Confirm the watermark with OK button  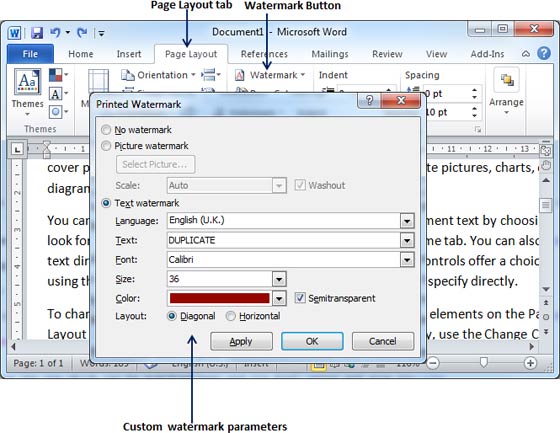[x=312, y=341]
